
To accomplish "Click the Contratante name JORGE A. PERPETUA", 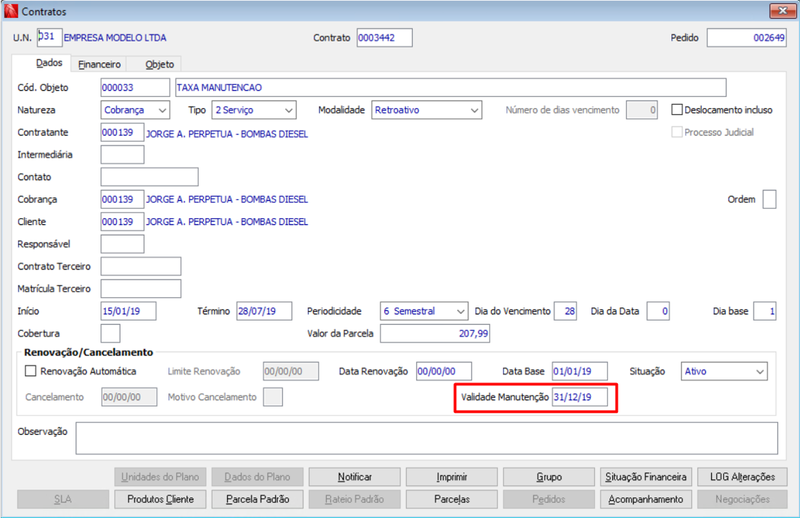I will [227, 134].
